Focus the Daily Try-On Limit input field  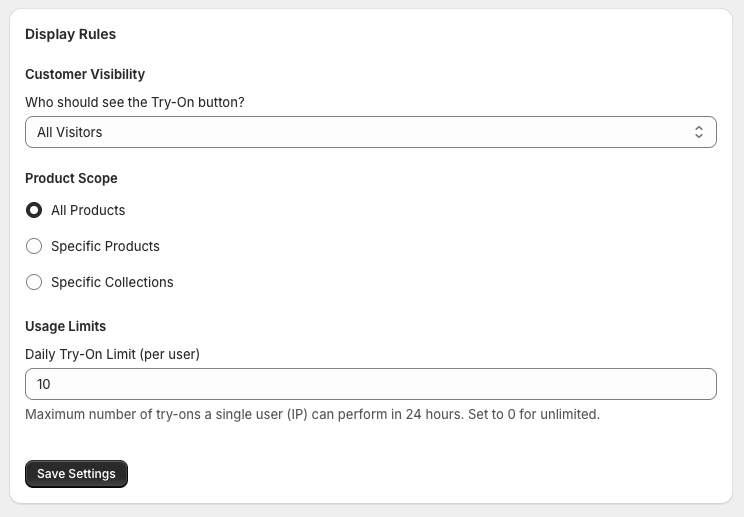pos(371,384)
